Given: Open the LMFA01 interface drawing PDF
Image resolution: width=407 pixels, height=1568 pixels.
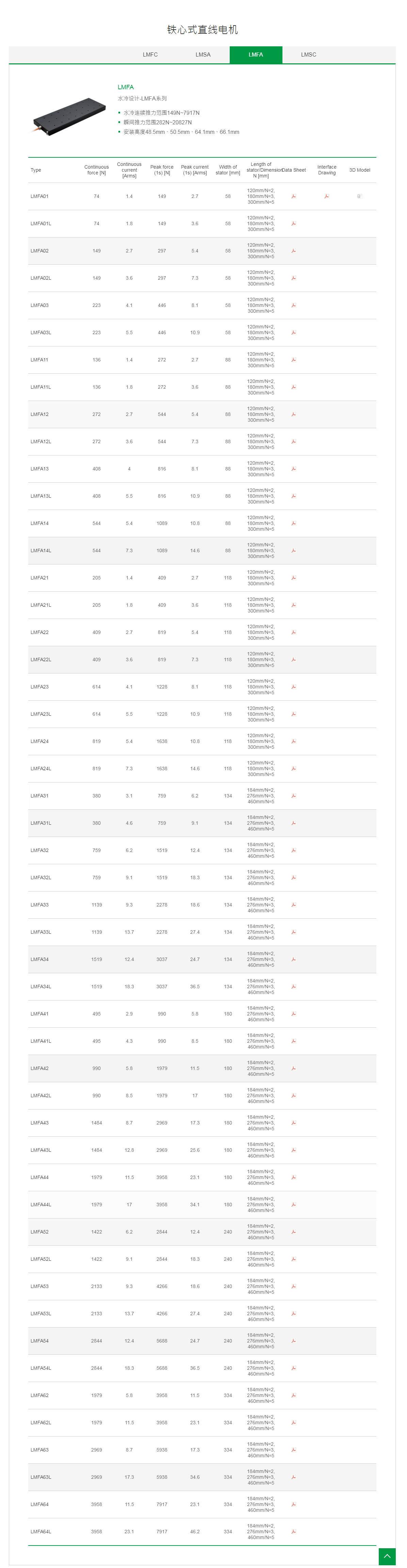Looking at the screenshot, I should coord(326,196).
